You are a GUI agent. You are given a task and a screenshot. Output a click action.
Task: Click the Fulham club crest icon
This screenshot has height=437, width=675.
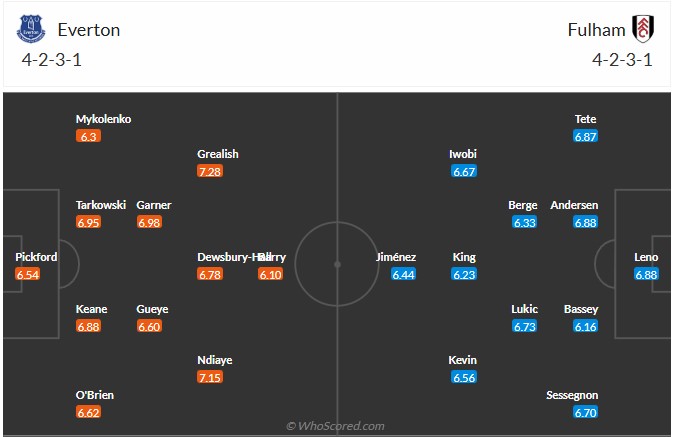[643, 29]
